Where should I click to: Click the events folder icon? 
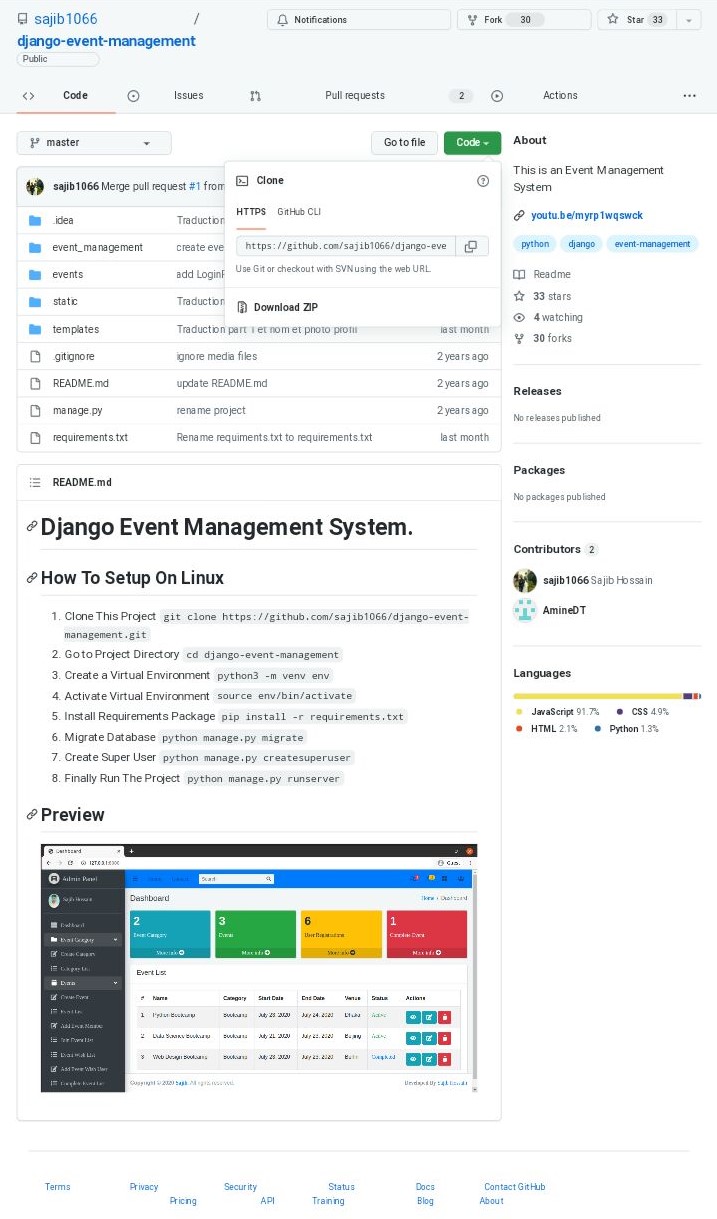(x=34, y=274)
